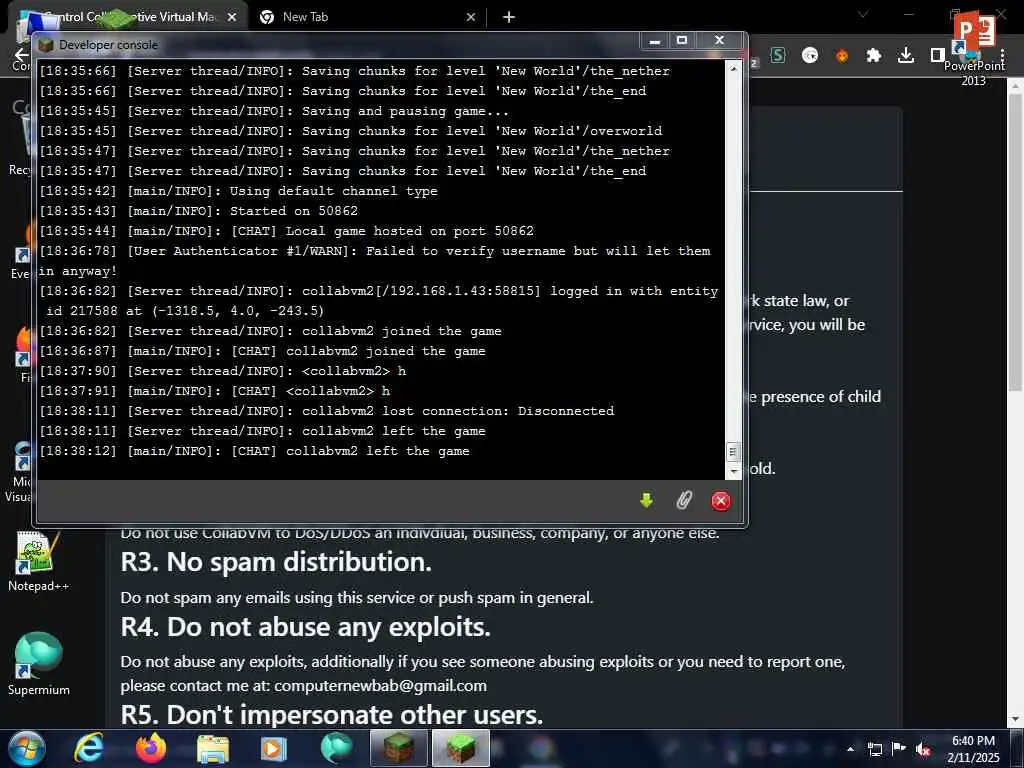Screen dimensions: 1024x768
Task: Click the 'collabvm2 joined the game' Server thread line
Action: click(270, 331)
